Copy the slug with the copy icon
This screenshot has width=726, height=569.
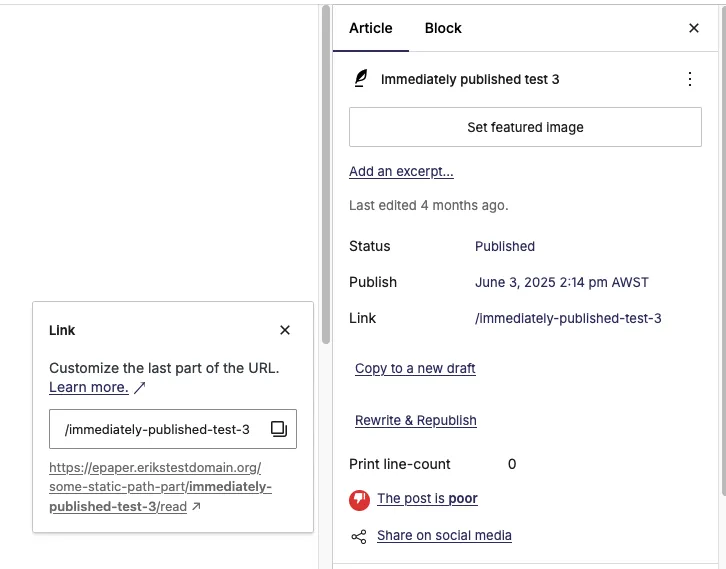click(279, 429)
